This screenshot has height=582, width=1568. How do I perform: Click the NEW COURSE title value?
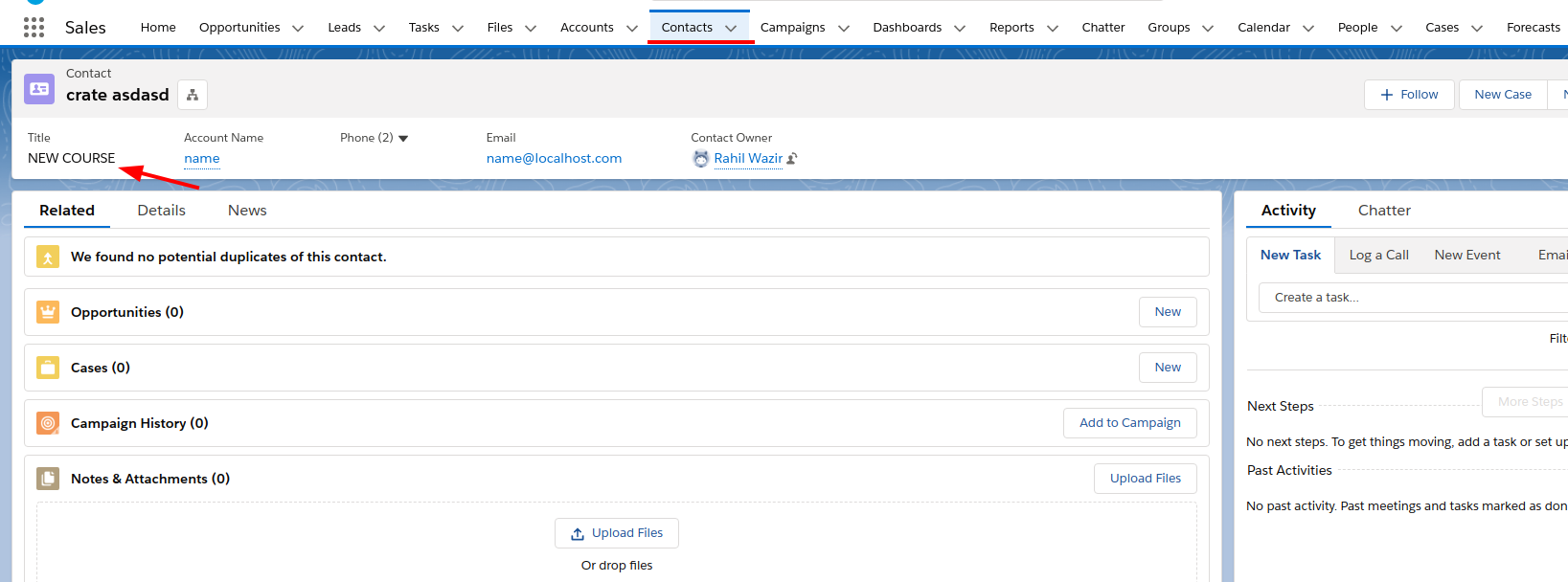click(71, 159)
